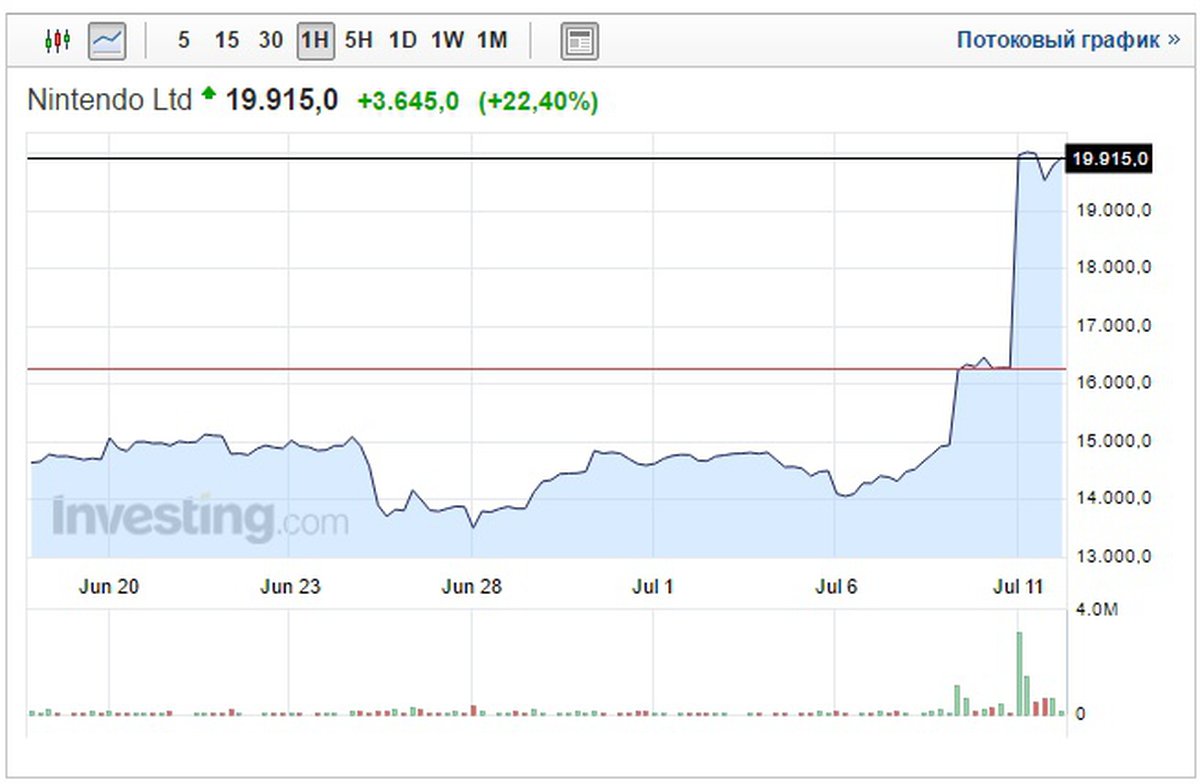
Task: Click the tallest green volume bar
Action: coord(1019,673)
